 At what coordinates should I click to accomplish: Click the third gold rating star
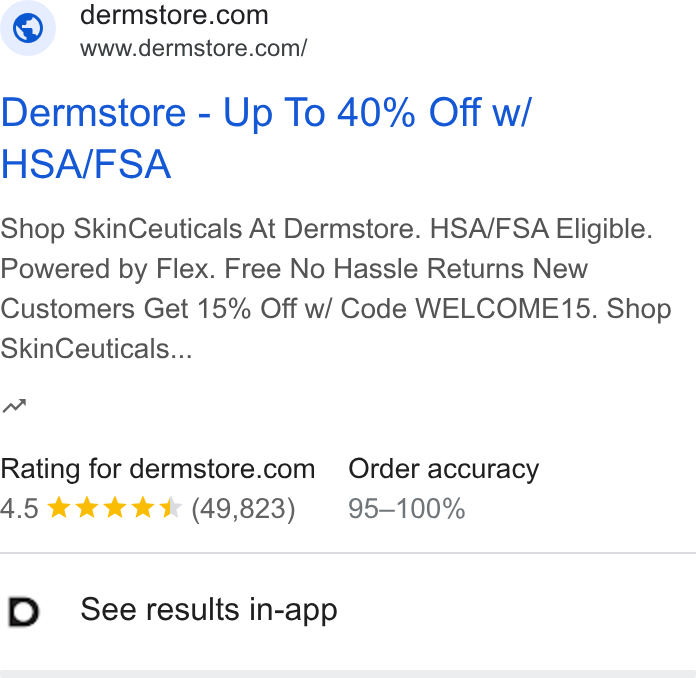point(115,508)
